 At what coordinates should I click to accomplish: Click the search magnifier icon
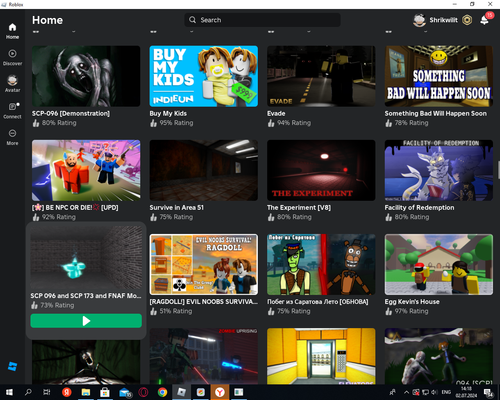[x=192, y=20]
